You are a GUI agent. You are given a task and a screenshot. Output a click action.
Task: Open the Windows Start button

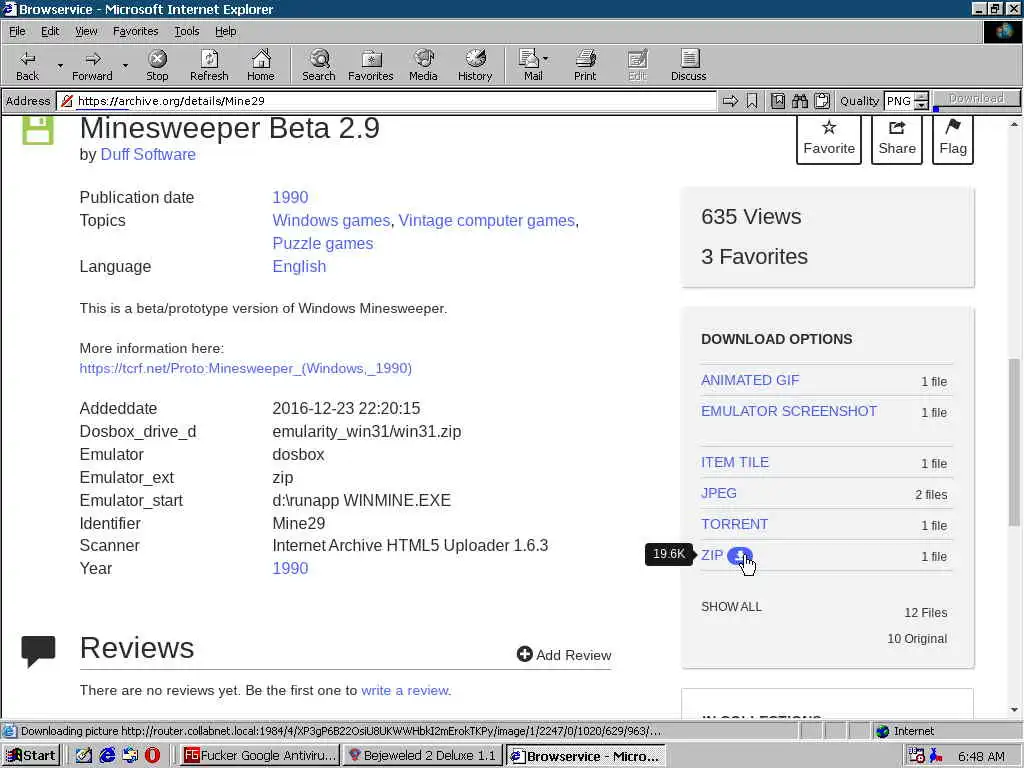click(31, 756)
